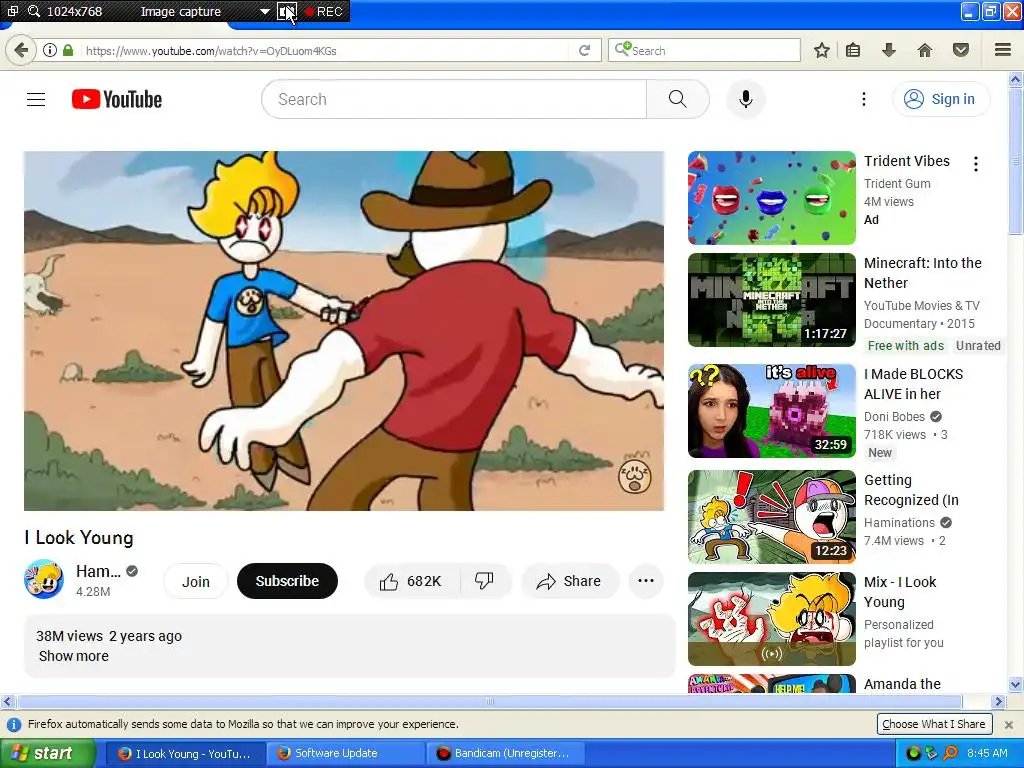
Task: Open more actions ellipsis below the video
Action: (646, 581)
